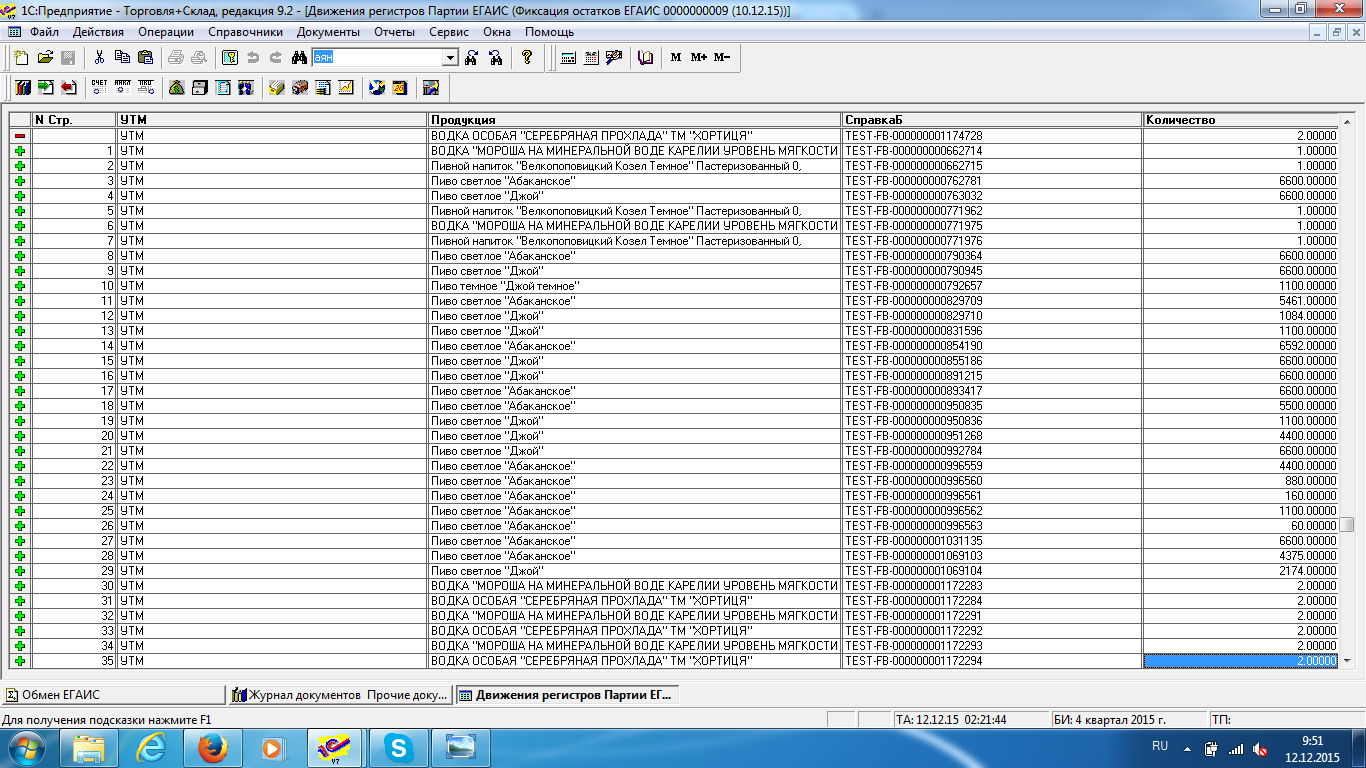Click the money bag toolbar icon

point(176,87)
